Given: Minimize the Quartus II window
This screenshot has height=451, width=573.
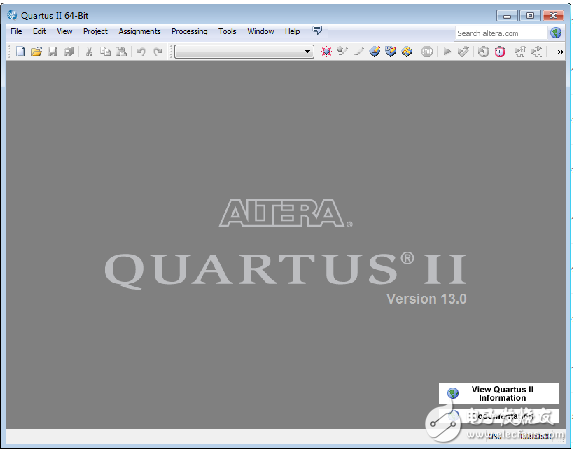Looking at the screenshot, I should click(507, 16).
